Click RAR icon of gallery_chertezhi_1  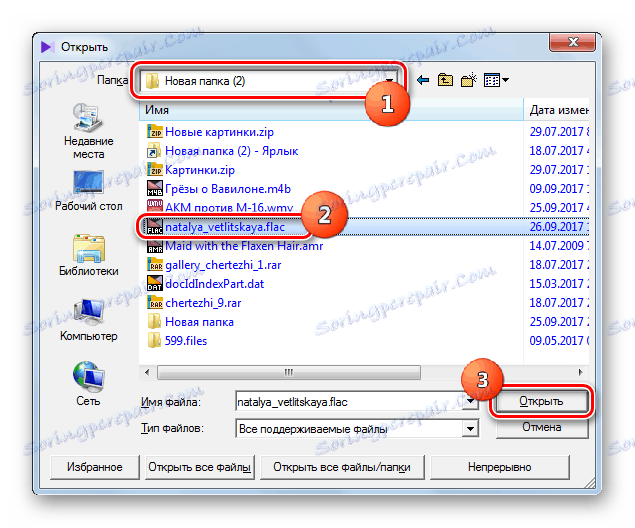[x=155, y=265]
